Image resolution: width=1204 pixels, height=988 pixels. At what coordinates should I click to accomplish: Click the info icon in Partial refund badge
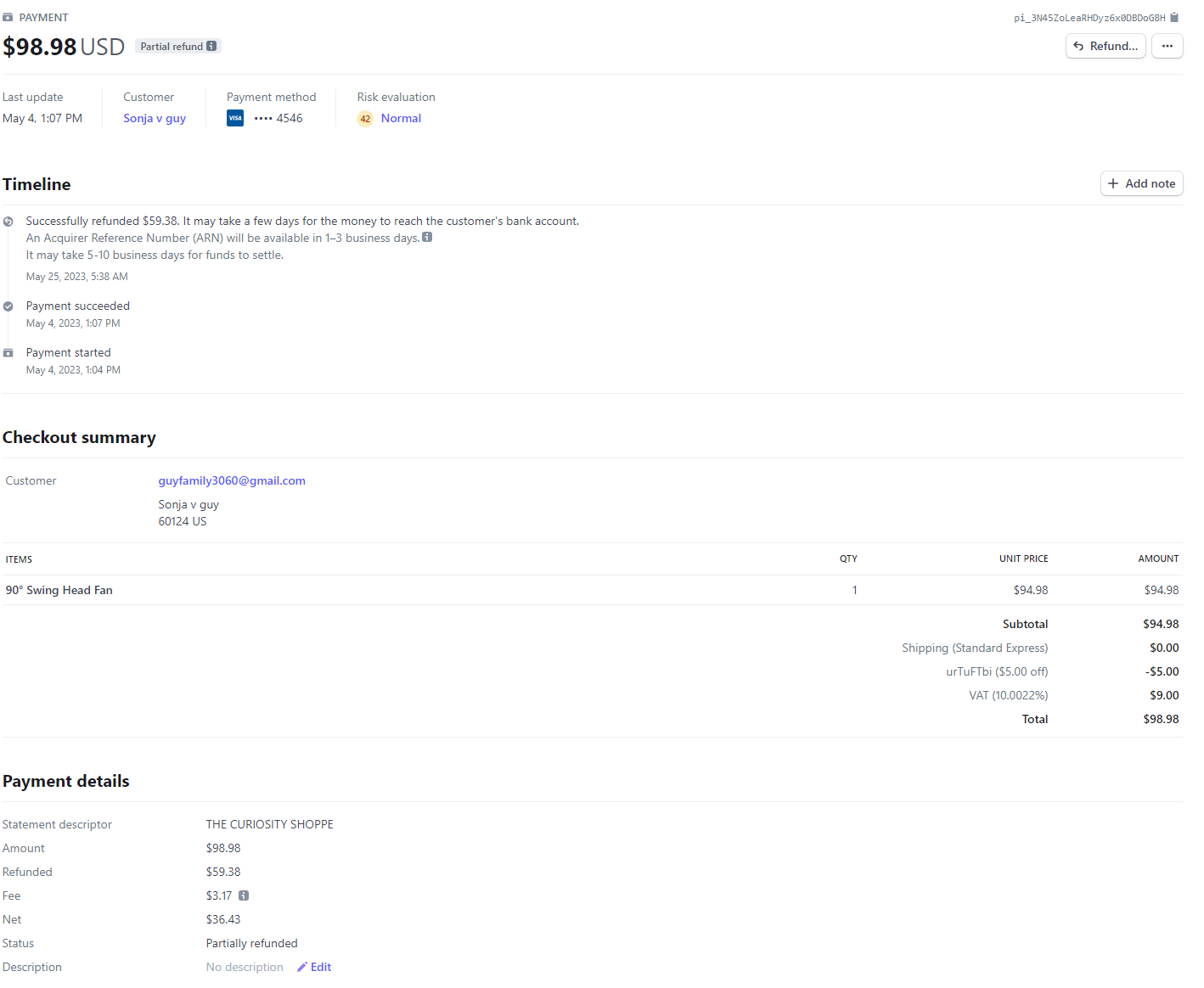click(x=211, y=47)
